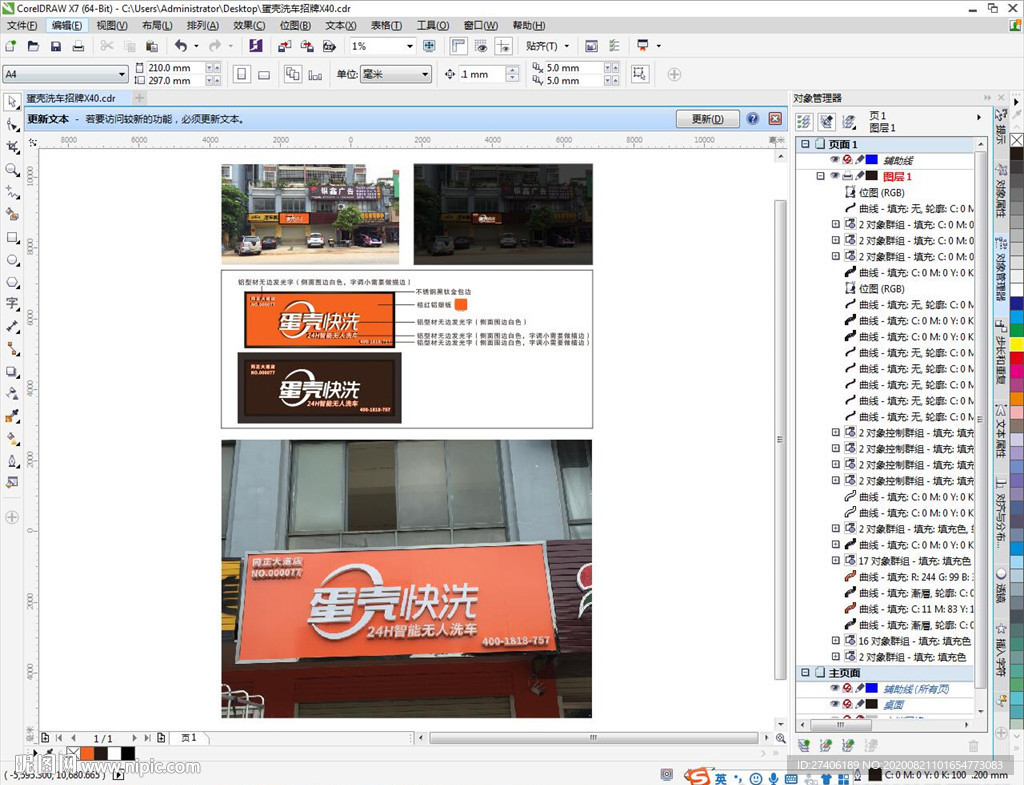The image size is (1024, 785).
Task: Click the 更新(D) button
Action: click(707, 119)
